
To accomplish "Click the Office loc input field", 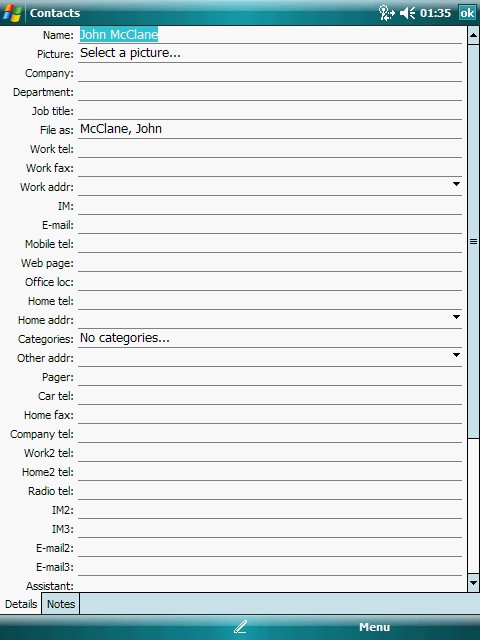I will tap(270, 282).
